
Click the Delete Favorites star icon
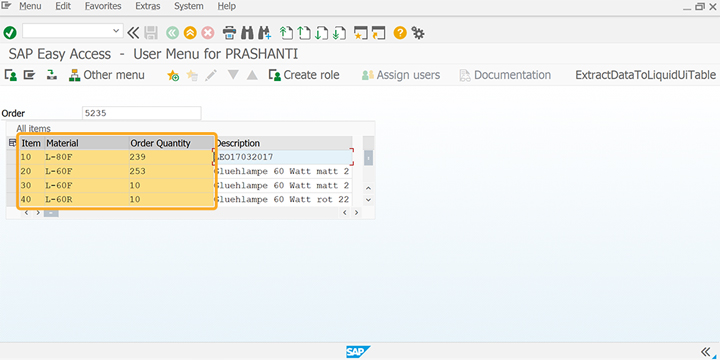click(192, 75)
